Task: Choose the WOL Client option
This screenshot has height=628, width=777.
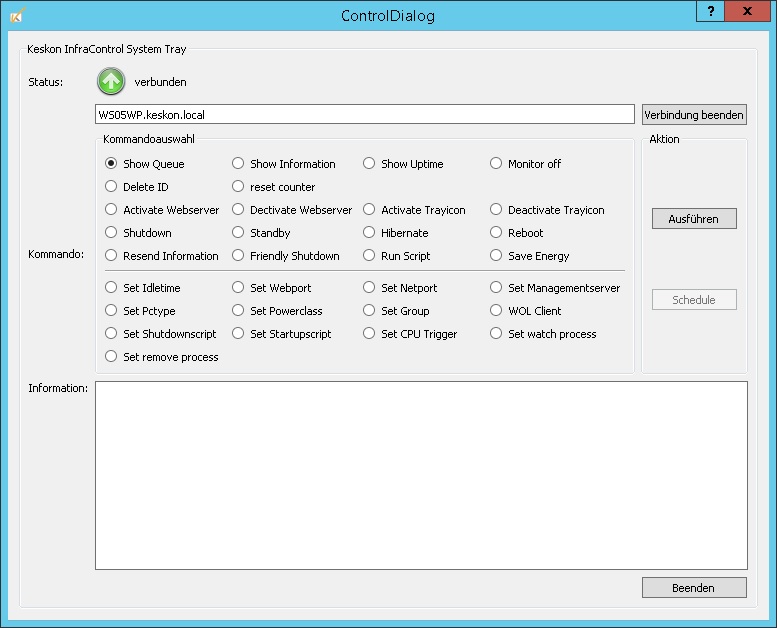Action: (x=496, y=311)
